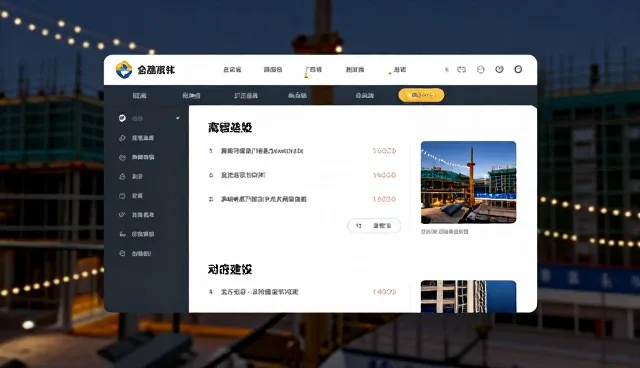
Task: Switch to the second tab in the dark bar
Action: pos(191,95)
